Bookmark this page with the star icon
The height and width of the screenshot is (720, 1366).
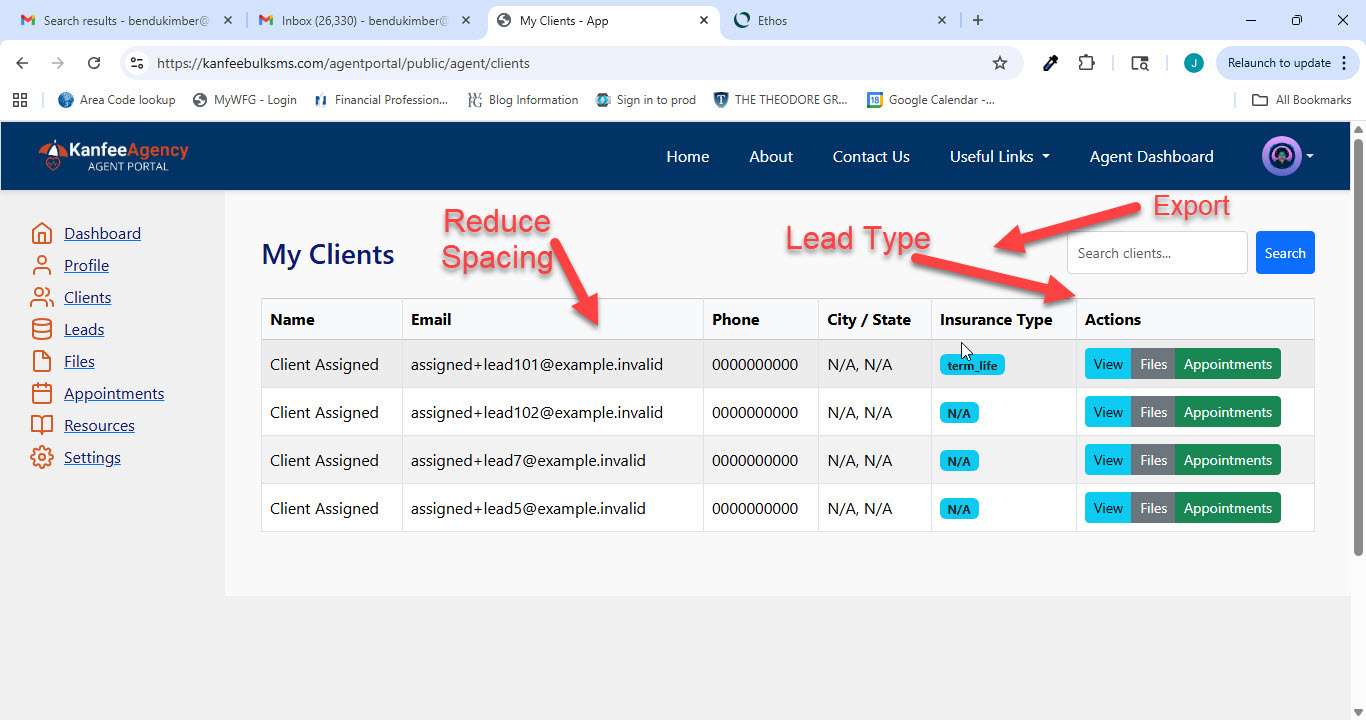(999, 63)
